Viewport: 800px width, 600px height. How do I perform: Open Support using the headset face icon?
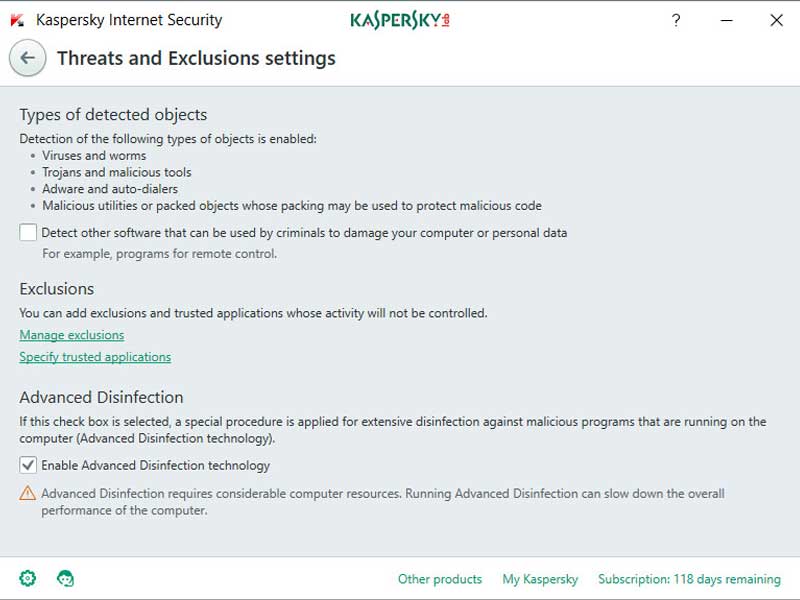[66, 578]
